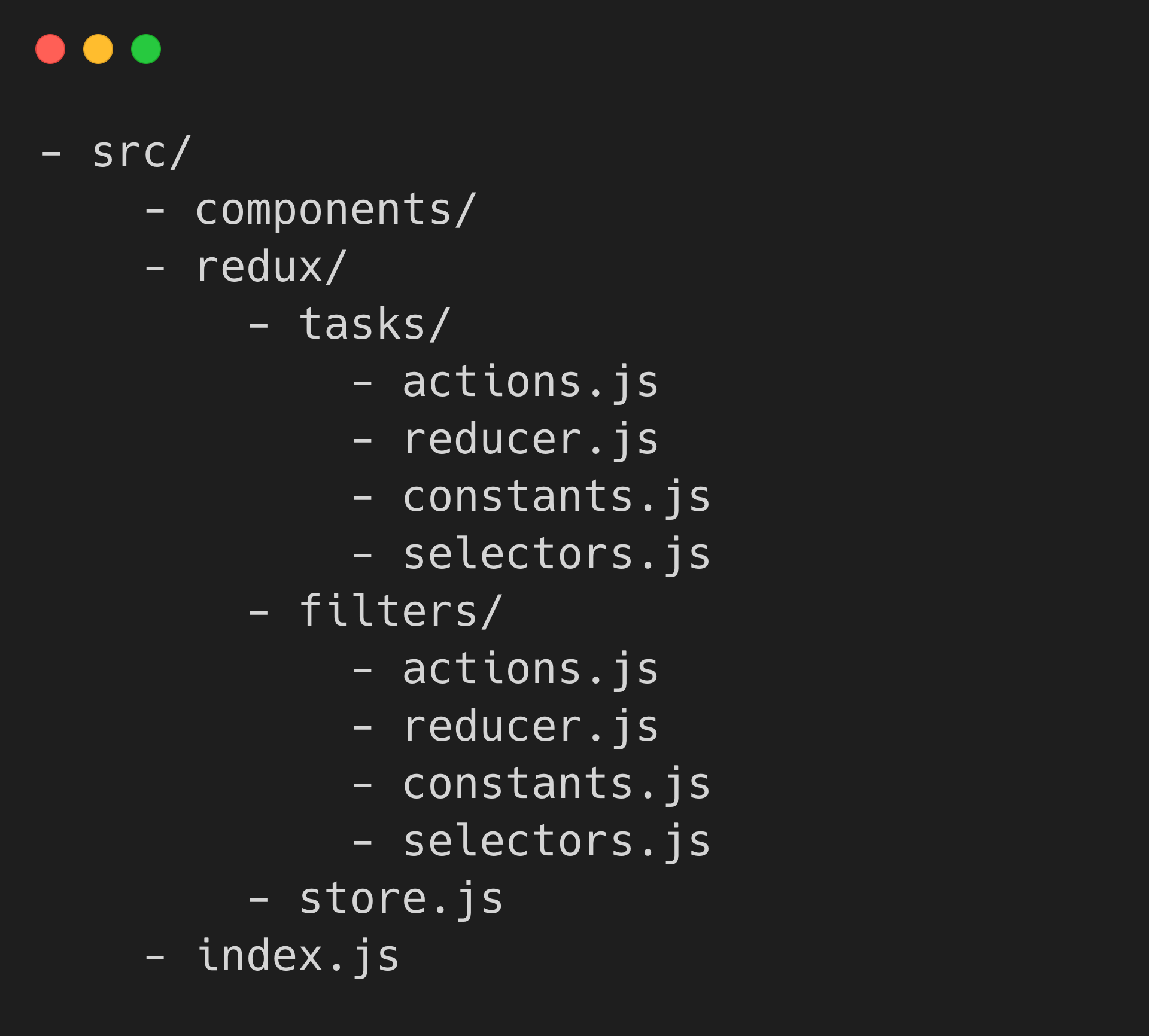Open reducer.js under the tasks folder
Viewport: 1149px width, 1036px height.
pyautogui.click(x=530, y=440)
